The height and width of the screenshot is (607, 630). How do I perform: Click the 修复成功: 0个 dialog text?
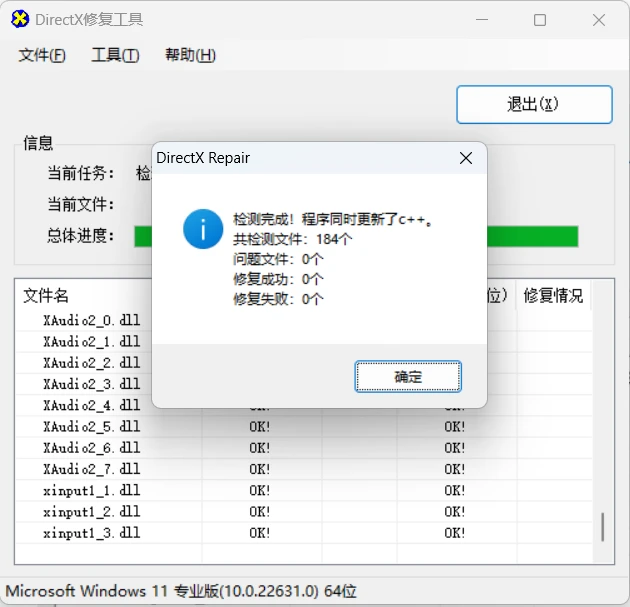point(278,279)
